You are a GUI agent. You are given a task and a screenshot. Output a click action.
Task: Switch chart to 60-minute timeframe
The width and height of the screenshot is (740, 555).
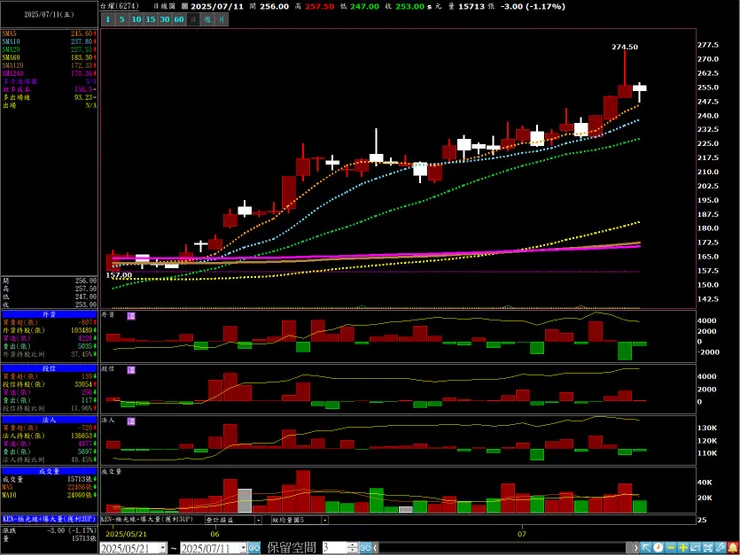click(x=179, y=19)
